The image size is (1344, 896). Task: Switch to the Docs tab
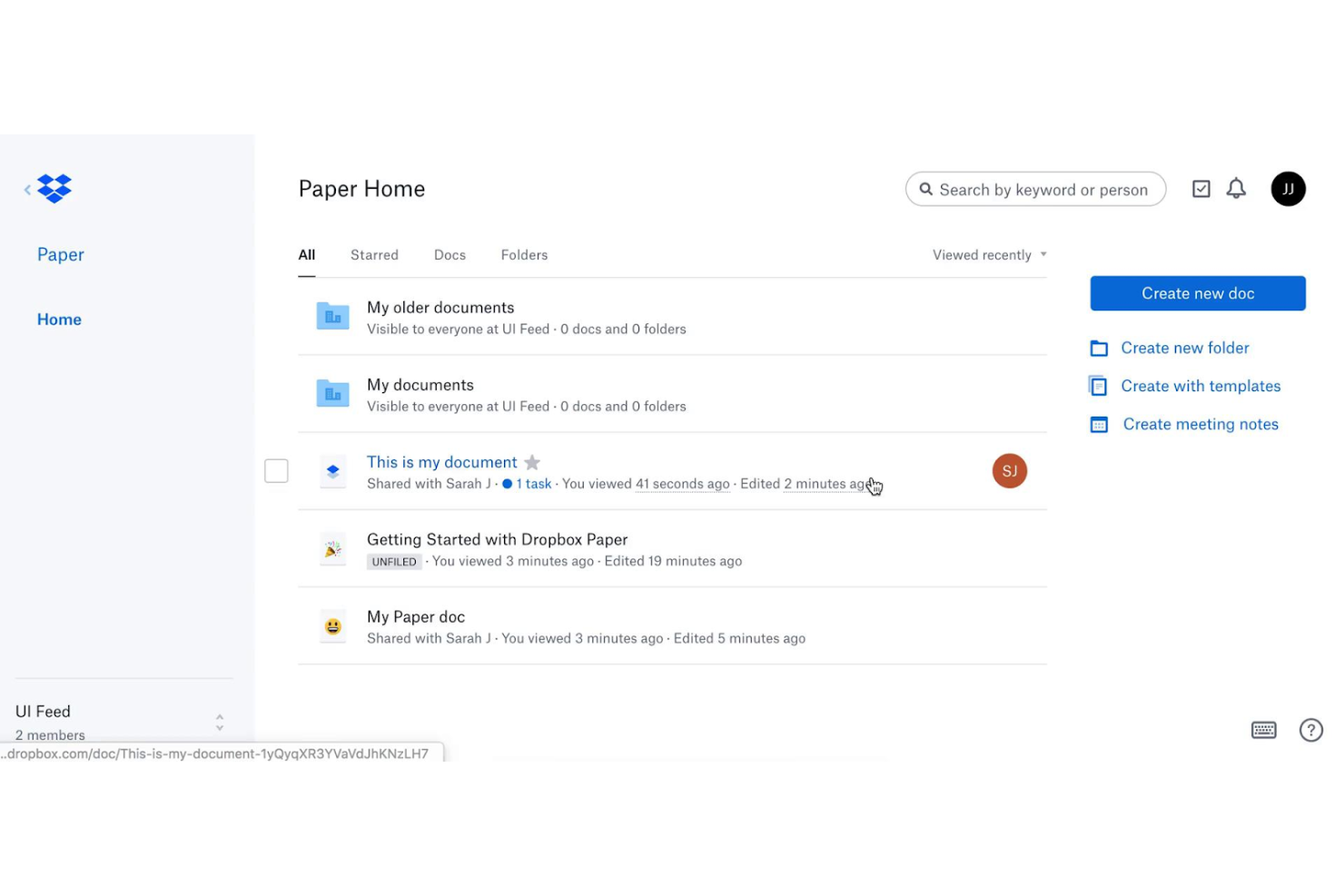[x=450, y=255]
